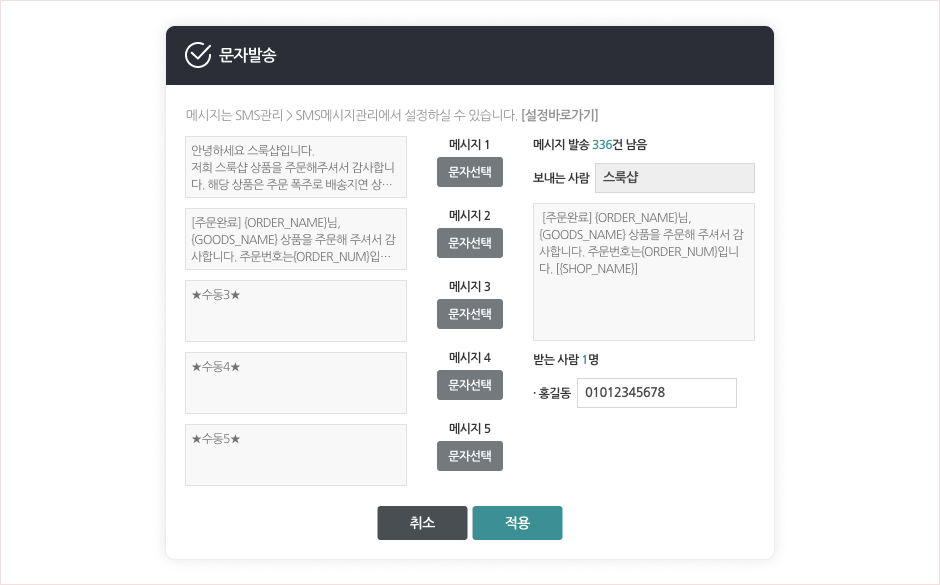940x585 pixels.
Task: Click the checkmark icon in the header
Action: [198, 55]
